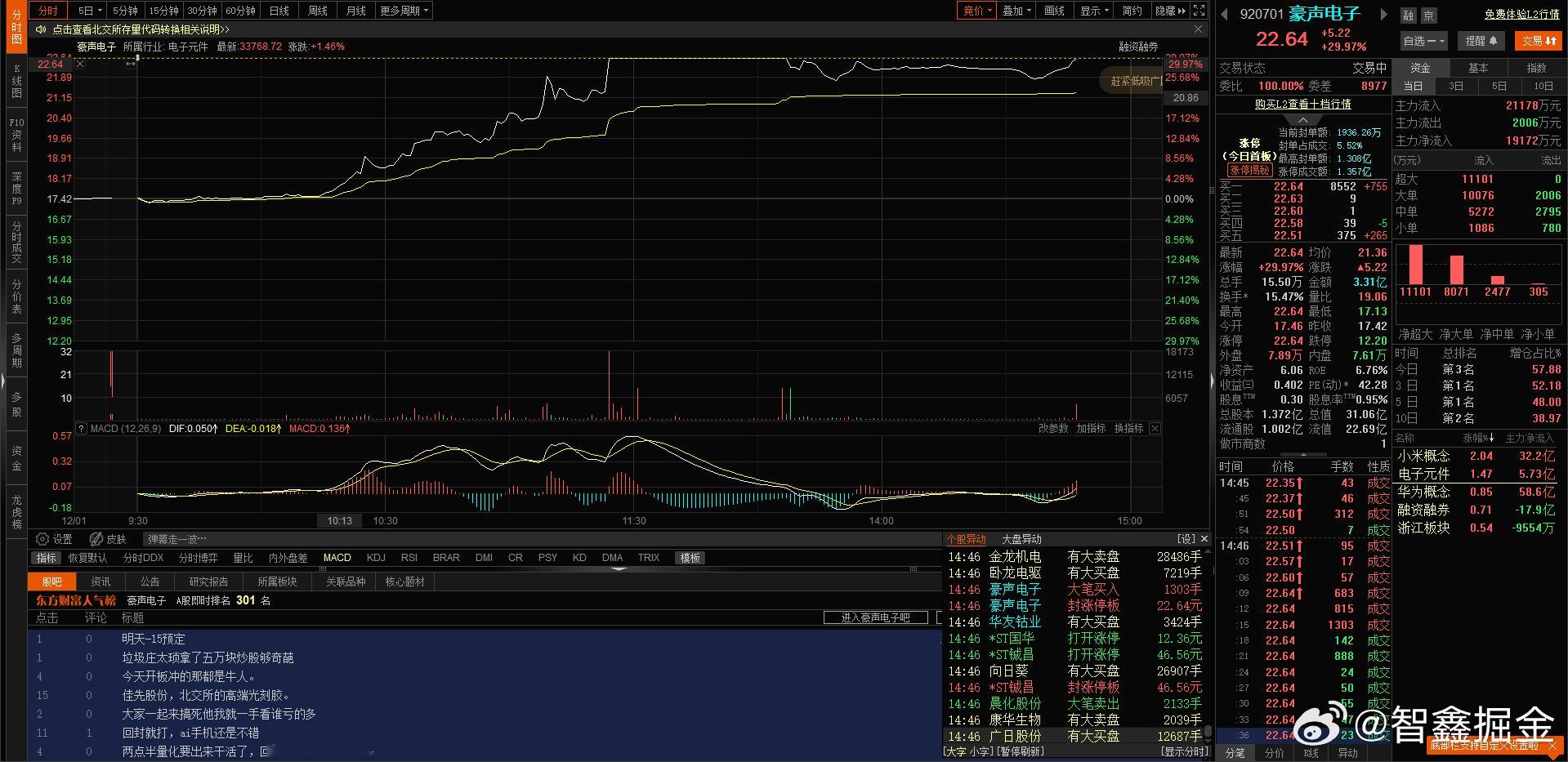Open 设 settings of 个股异动
This screenshot has width=1568, height=762.
1186,539
